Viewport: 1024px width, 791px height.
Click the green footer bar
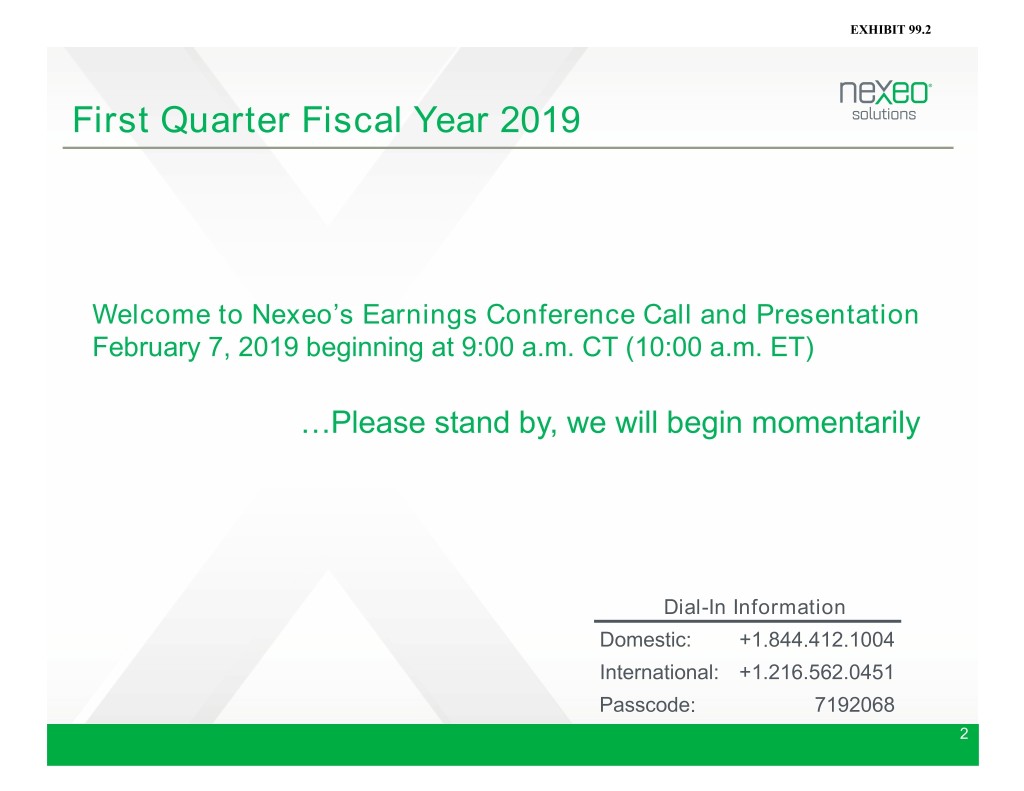pos(500,746)
